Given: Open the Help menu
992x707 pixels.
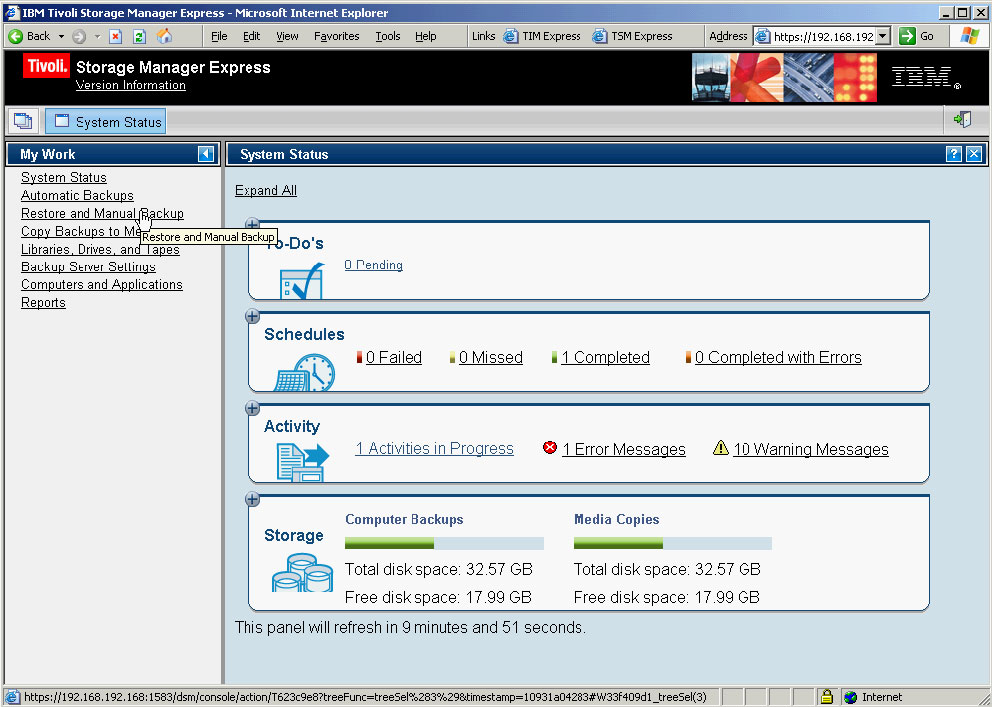Looking at the screenshot, I should pos(426,37).
